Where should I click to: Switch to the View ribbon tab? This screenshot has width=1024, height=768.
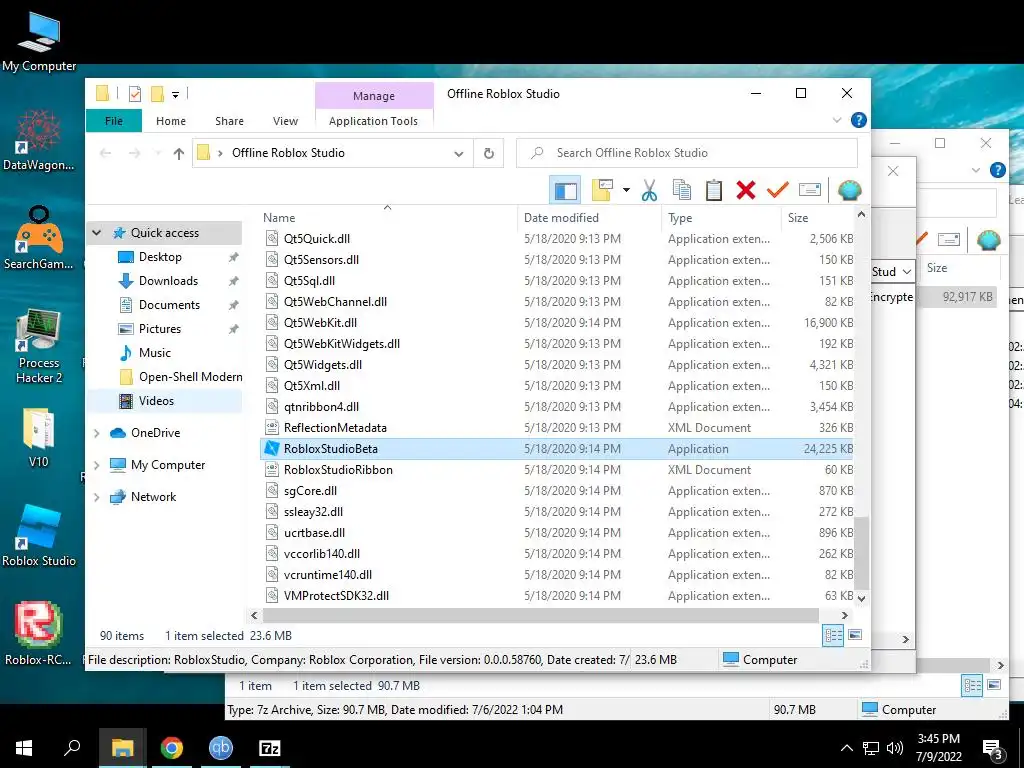[285, 121]
